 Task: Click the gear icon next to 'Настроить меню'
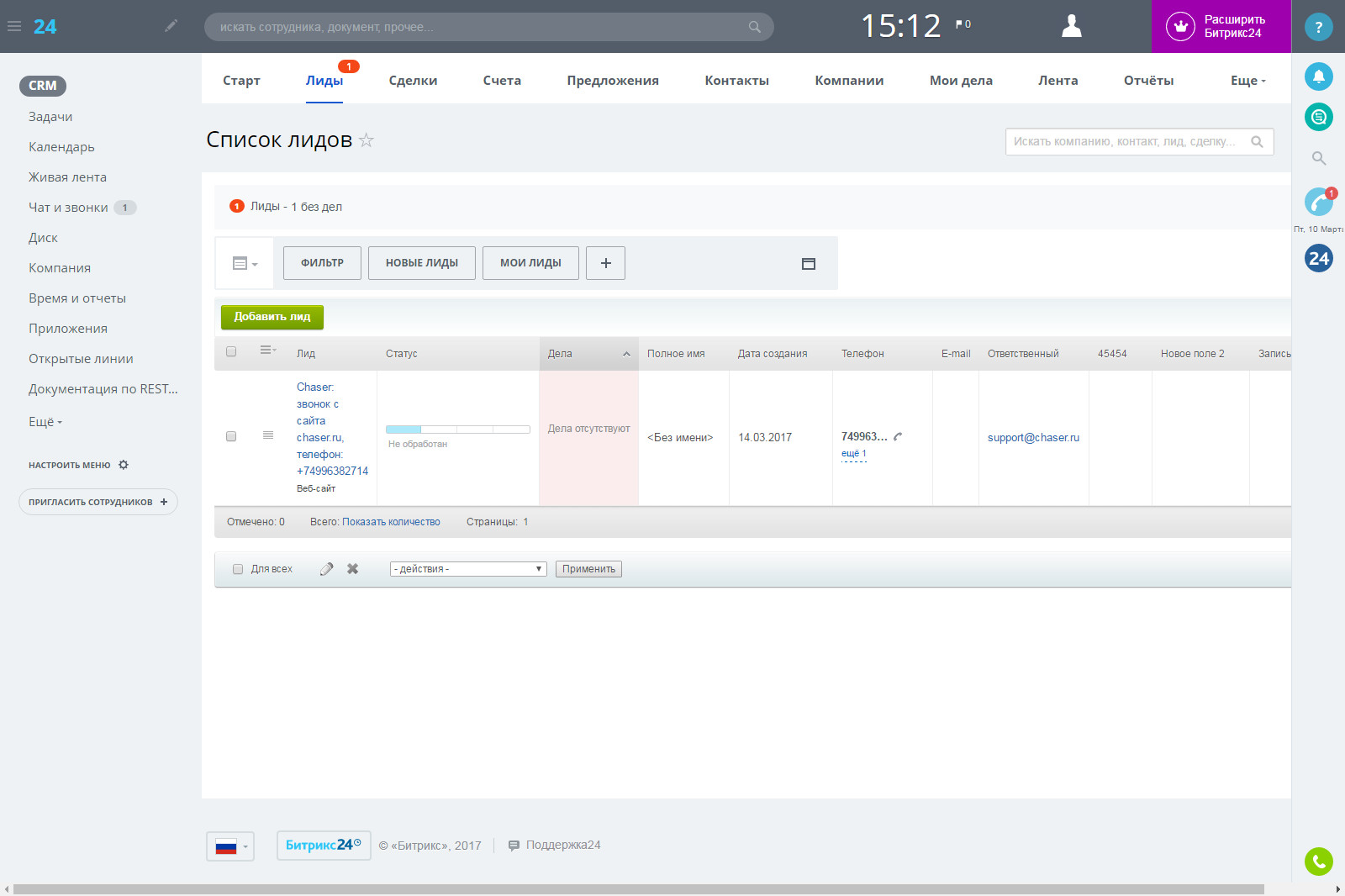tap(124, 465)
